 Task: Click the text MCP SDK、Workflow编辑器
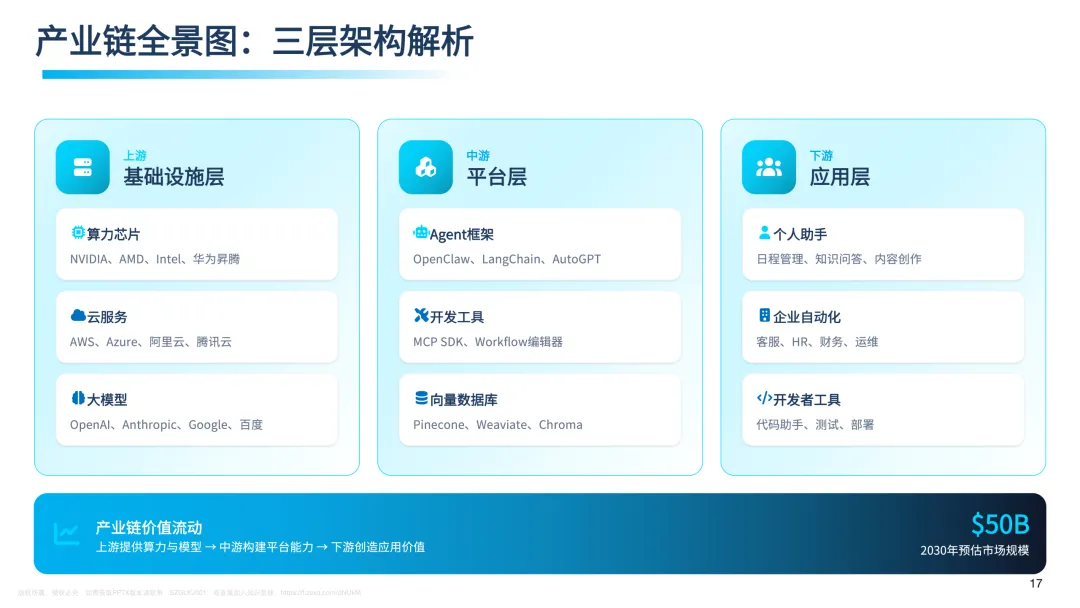click(488, 342)
